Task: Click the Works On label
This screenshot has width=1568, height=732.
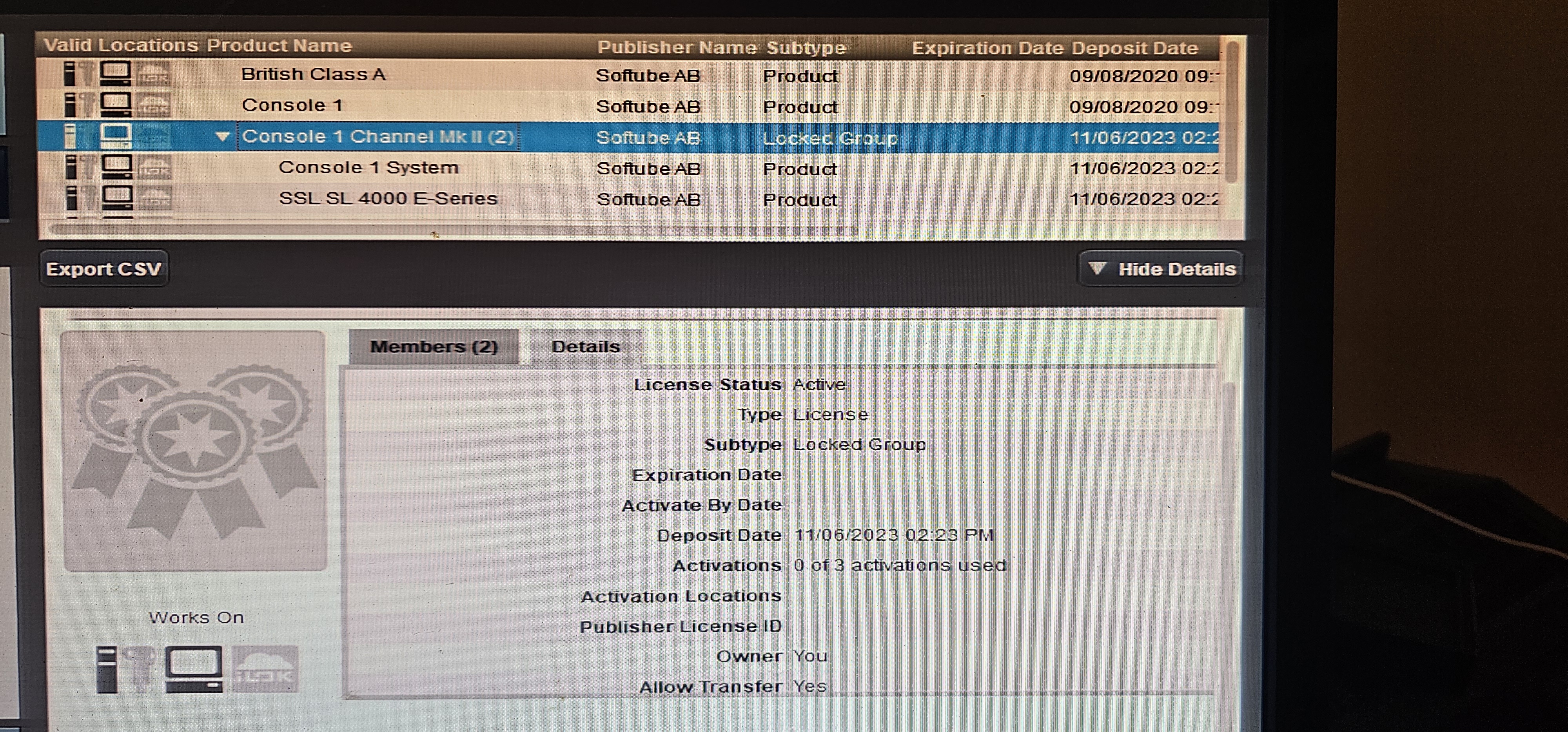Action: [196, 617]
